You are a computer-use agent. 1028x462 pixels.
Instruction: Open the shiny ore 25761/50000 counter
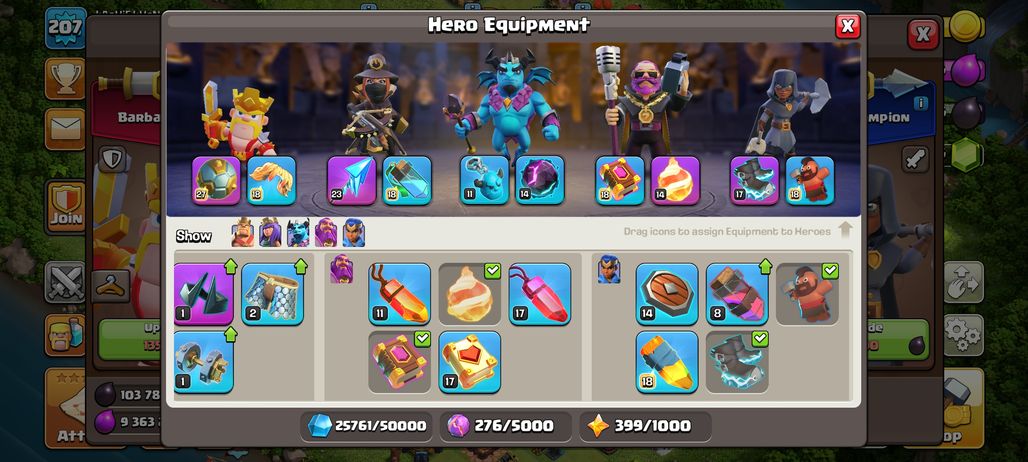pyautogui.click(x=367, y=426)
